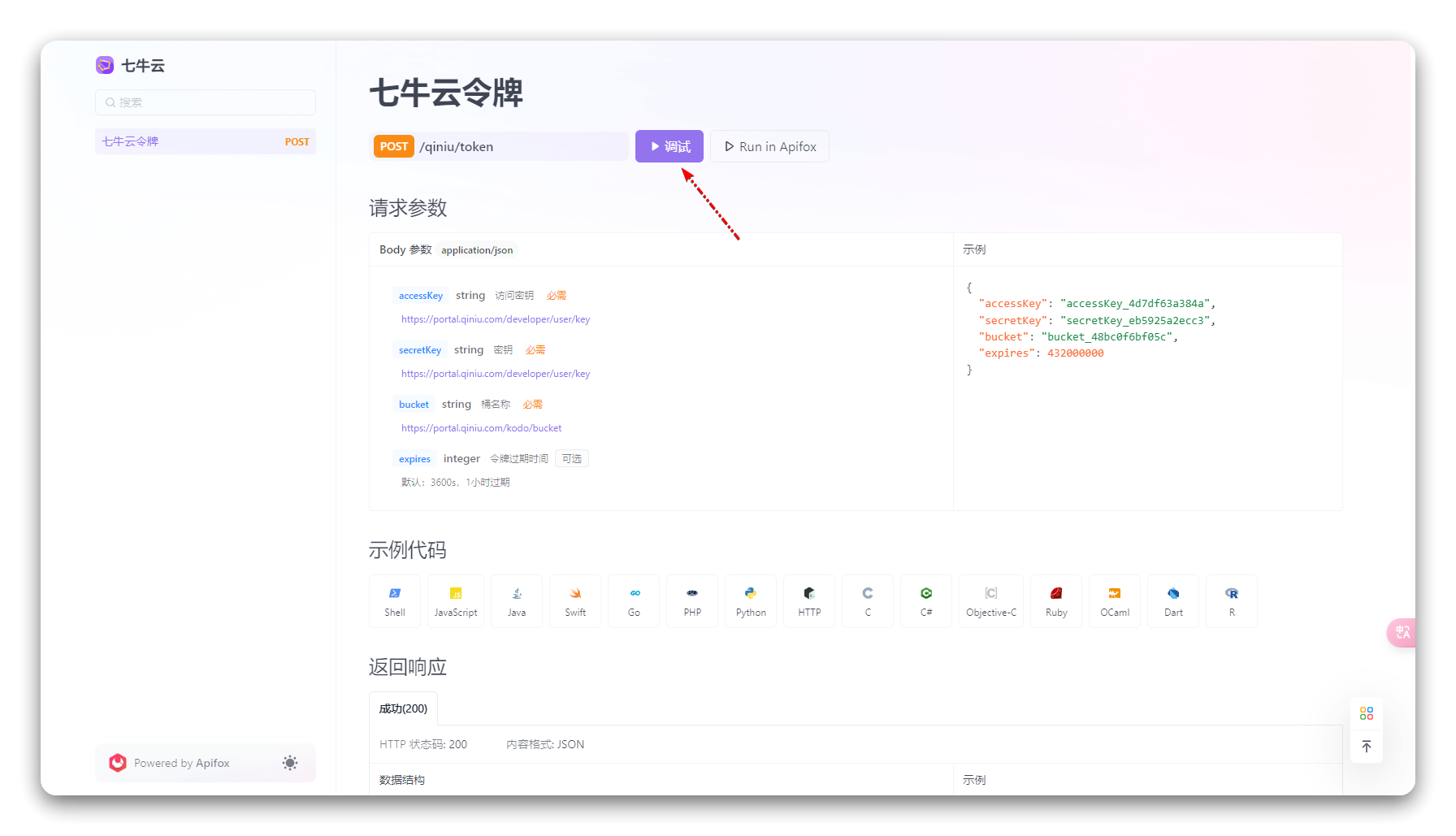Switch to 成功(200) response tab
This screenshot has height=836, width=1456.
click(403, 708)
